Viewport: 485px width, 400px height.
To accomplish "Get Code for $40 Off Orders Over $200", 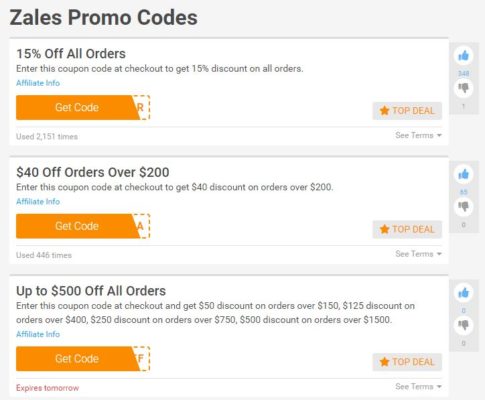I will [83, 226].
